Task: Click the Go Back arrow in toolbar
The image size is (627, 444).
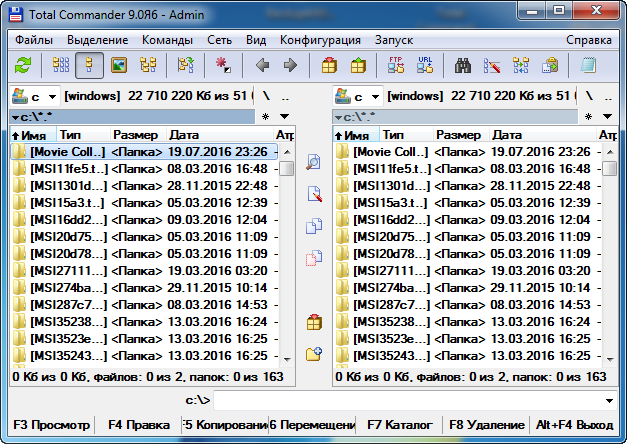Action: click(x=263, y=66)
